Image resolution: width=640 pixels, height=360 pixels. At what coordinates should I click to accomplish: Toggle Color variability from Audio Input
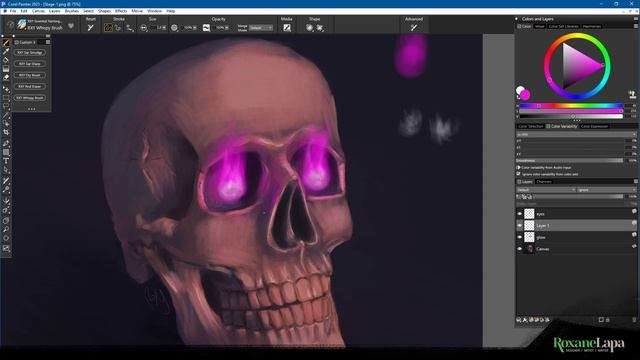pyautogui.click(x=518, y=167)
